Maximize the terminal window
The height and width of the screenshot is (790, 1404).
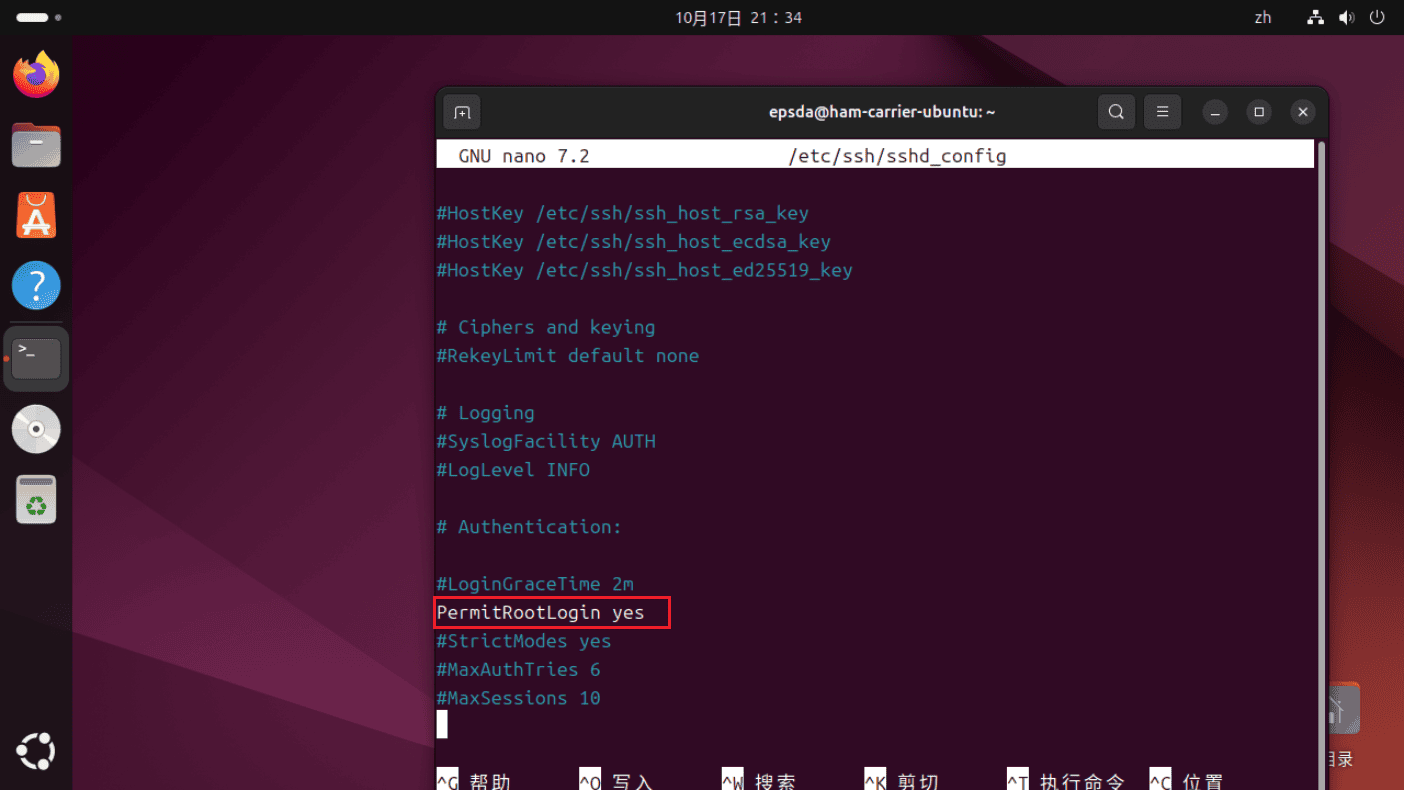[x=1259, y=112]
